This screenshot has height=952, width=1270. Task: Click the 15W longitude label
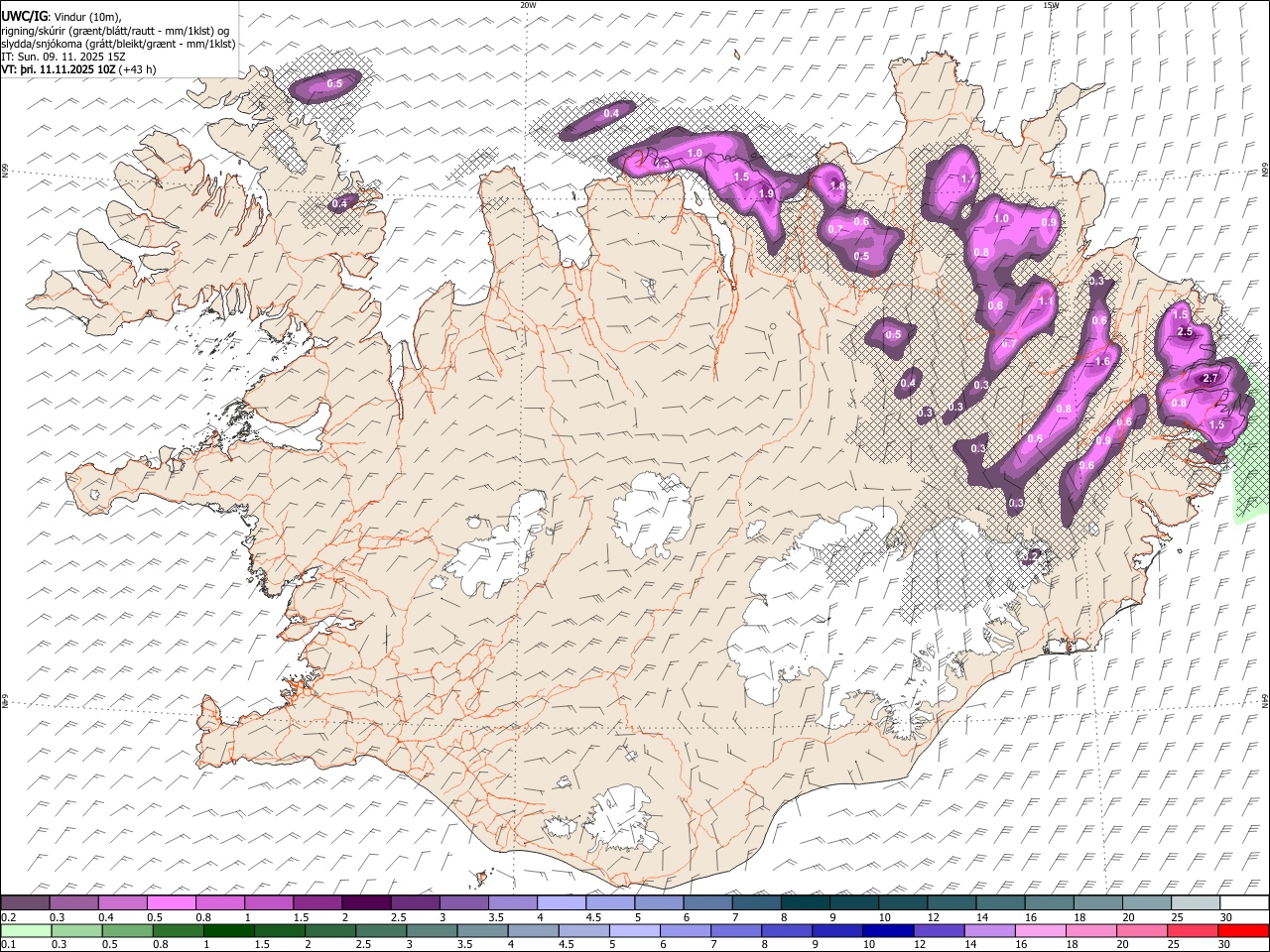[x=1051, y=5]
